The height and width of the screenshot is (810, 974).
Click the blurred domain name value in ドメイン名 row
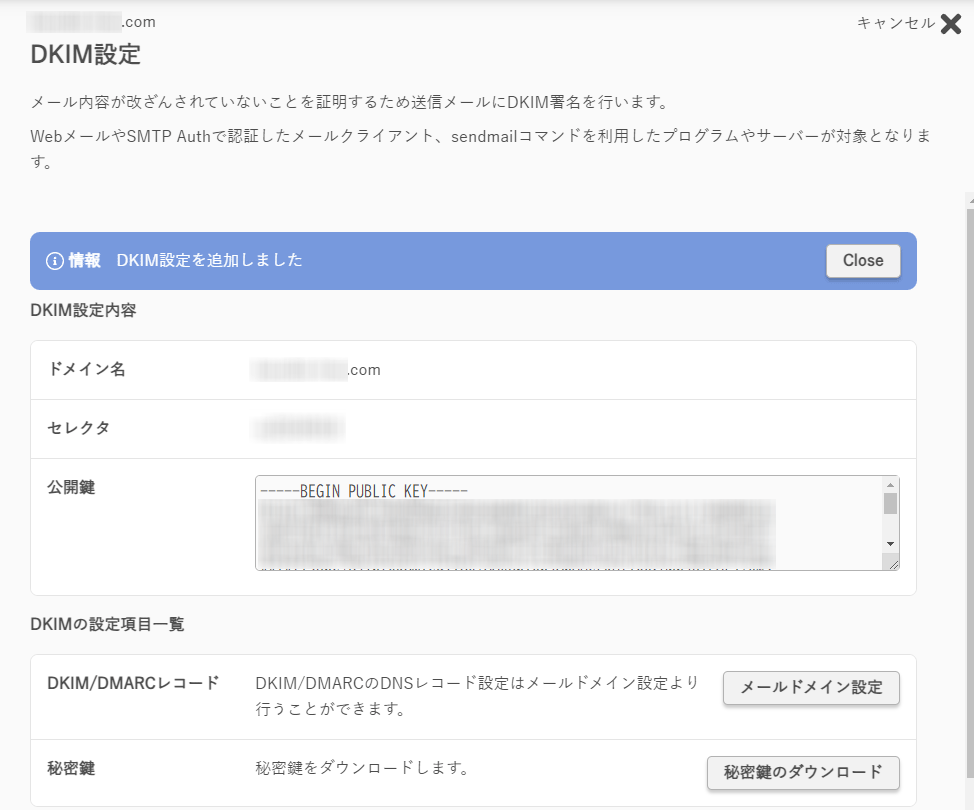pyautogui.click(x=316, y=370)
